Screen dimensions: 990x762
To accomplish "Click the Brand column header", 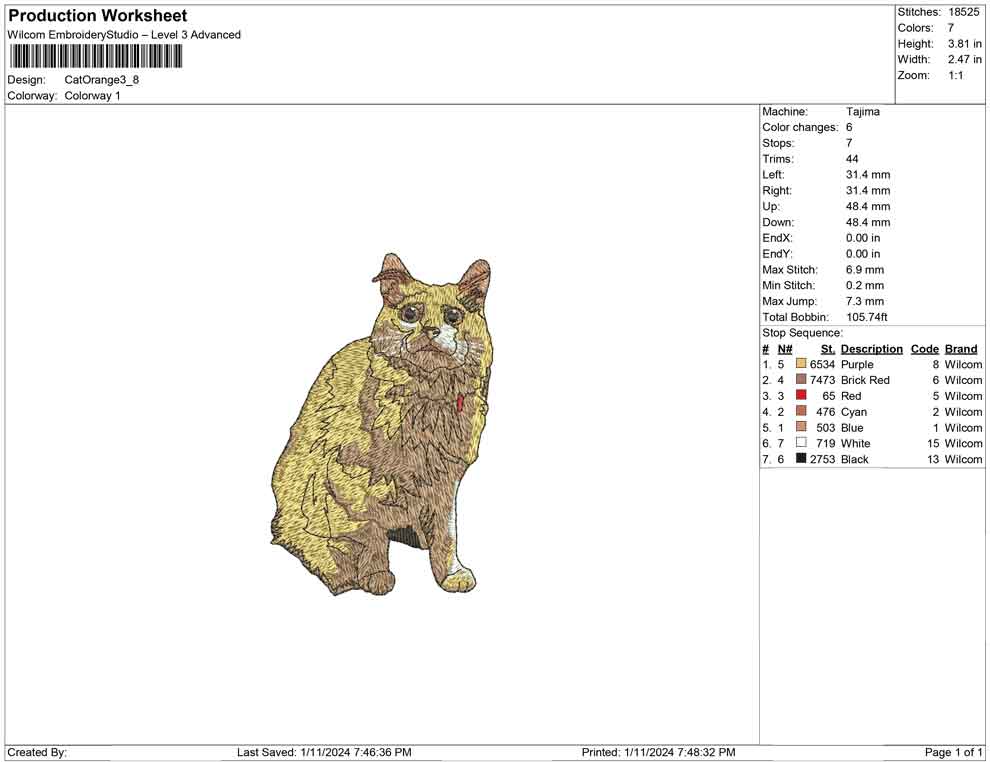I will (960, 349).
